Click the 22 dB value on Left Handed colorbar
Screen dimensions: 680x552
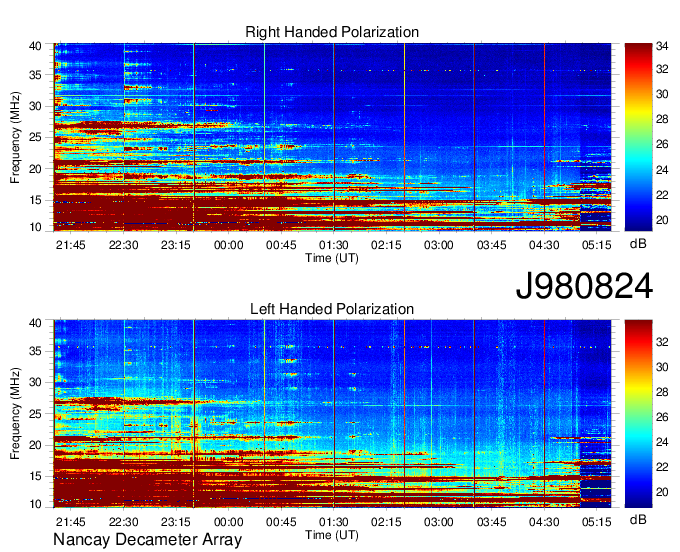[x=662, y=467]
